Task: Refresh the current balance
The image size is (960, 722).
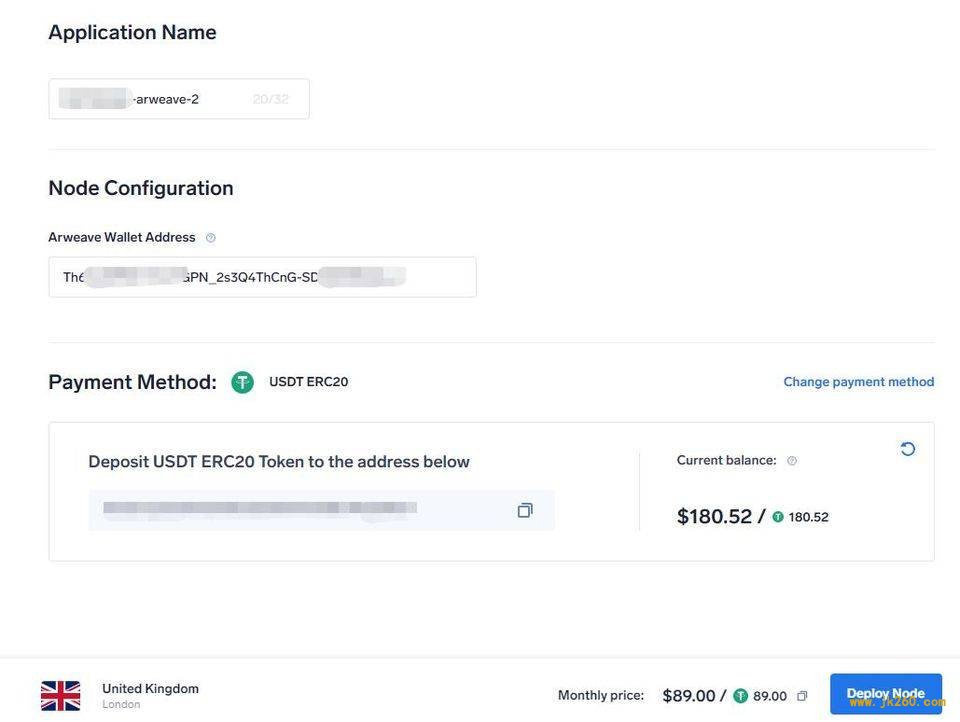Action: [x=907, y=449]
